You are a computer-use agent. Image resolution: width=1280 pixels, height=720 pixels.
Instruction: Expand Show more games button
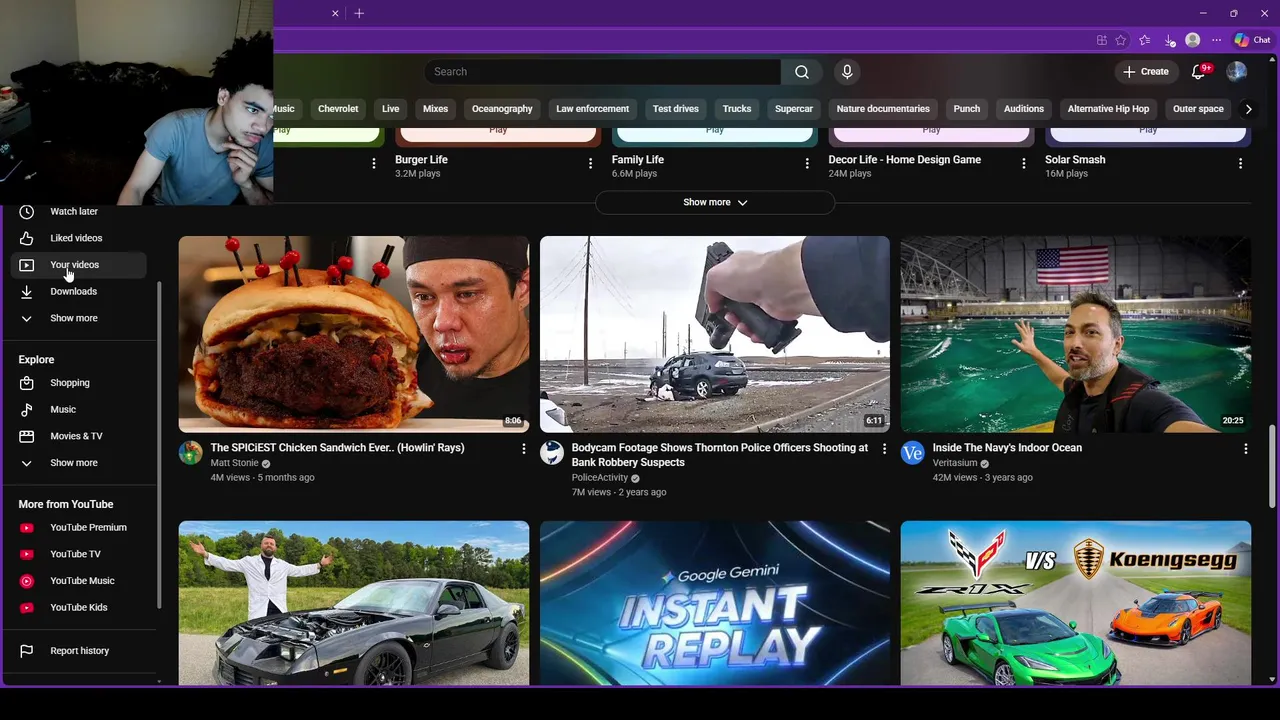(x=715, y=202)
